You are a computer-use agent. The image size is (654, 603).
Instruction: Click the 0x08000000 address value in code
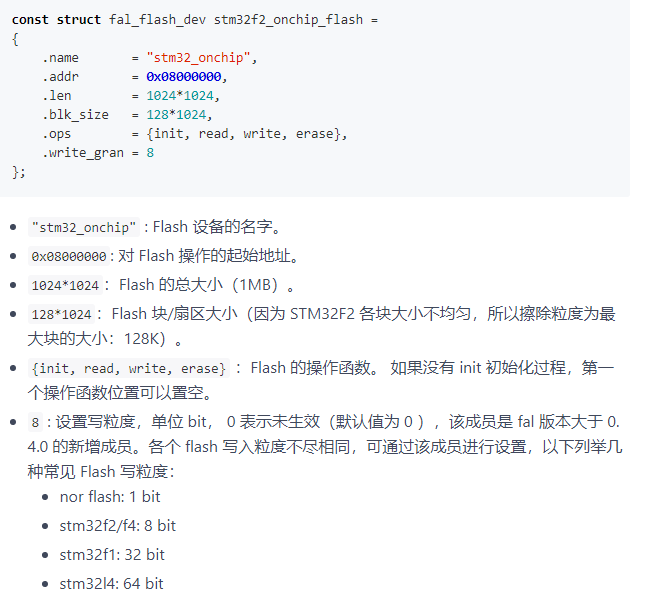(184, 77)
